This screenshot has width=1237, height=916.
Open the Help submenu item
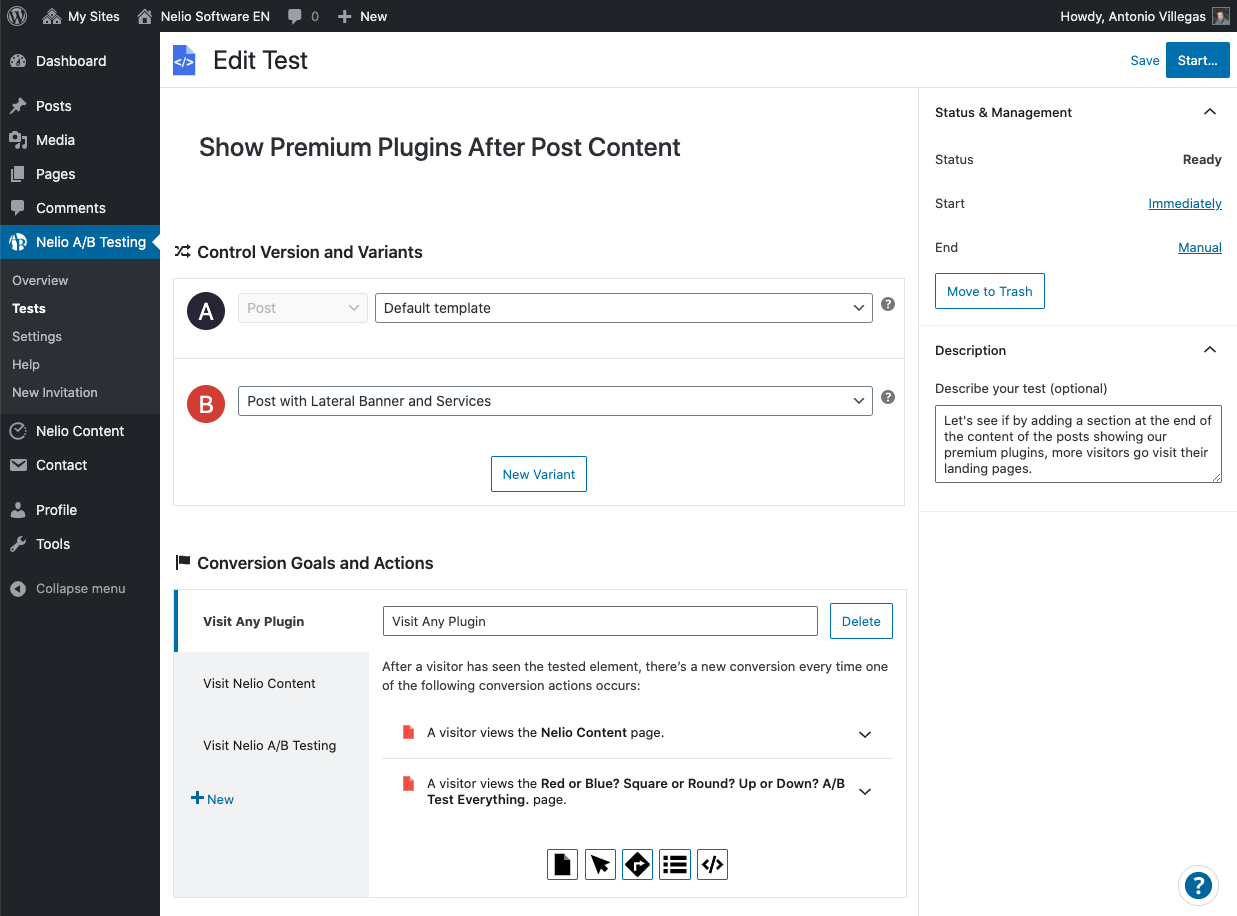(x=26, y=365)
